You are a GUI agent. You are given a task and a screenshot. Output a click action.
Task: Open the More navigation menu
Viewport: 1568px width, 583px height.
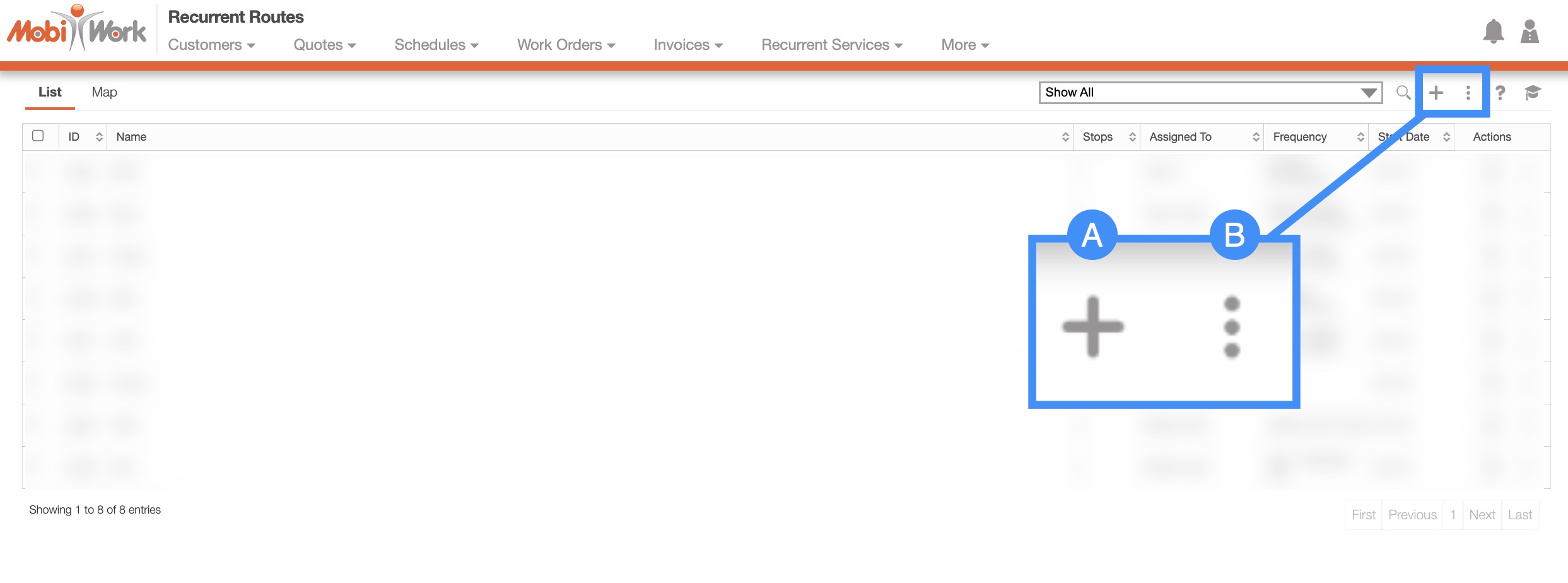point(964,45)
